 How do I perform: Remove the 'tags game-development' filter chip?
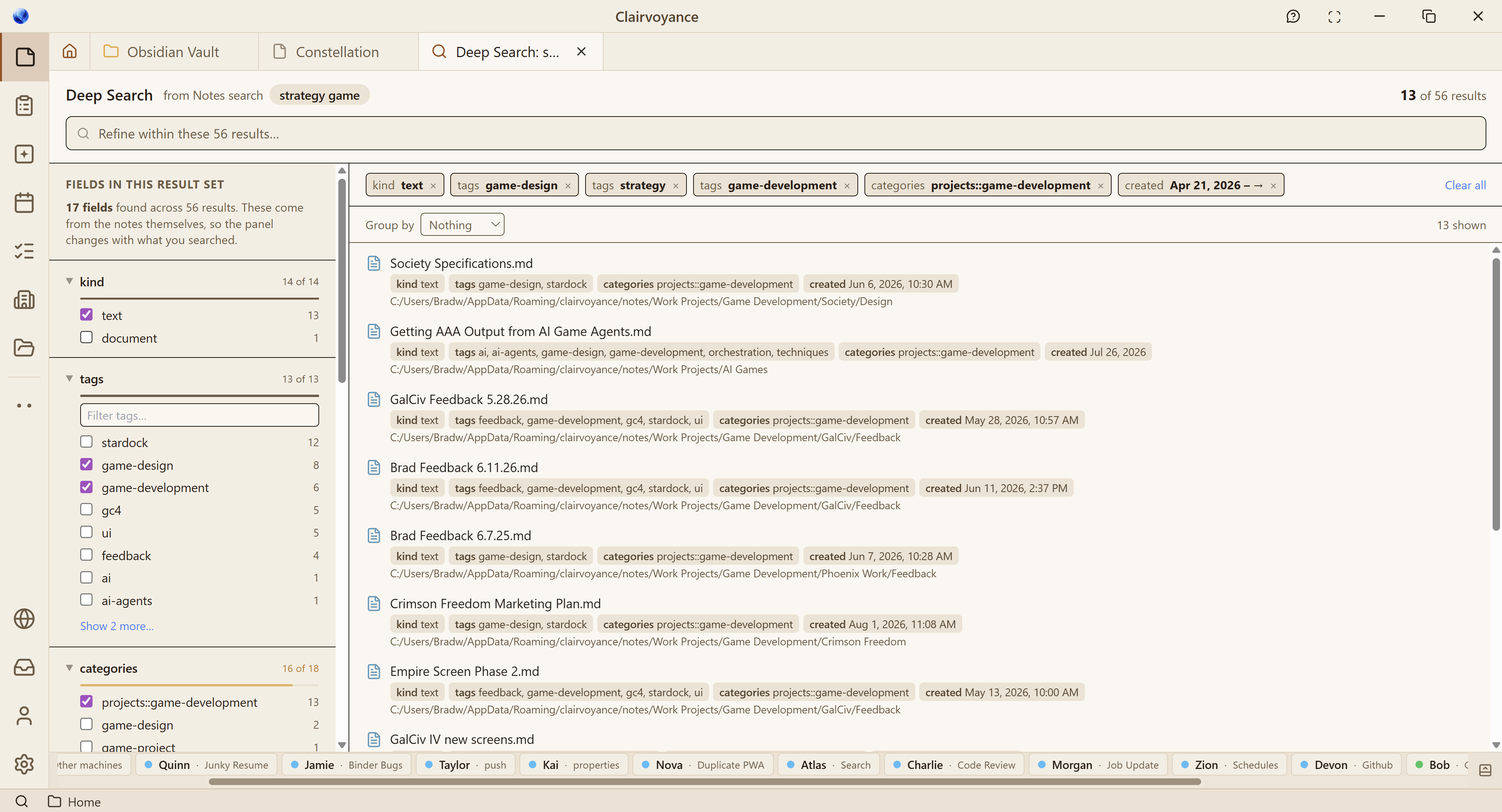coord(846,185)
